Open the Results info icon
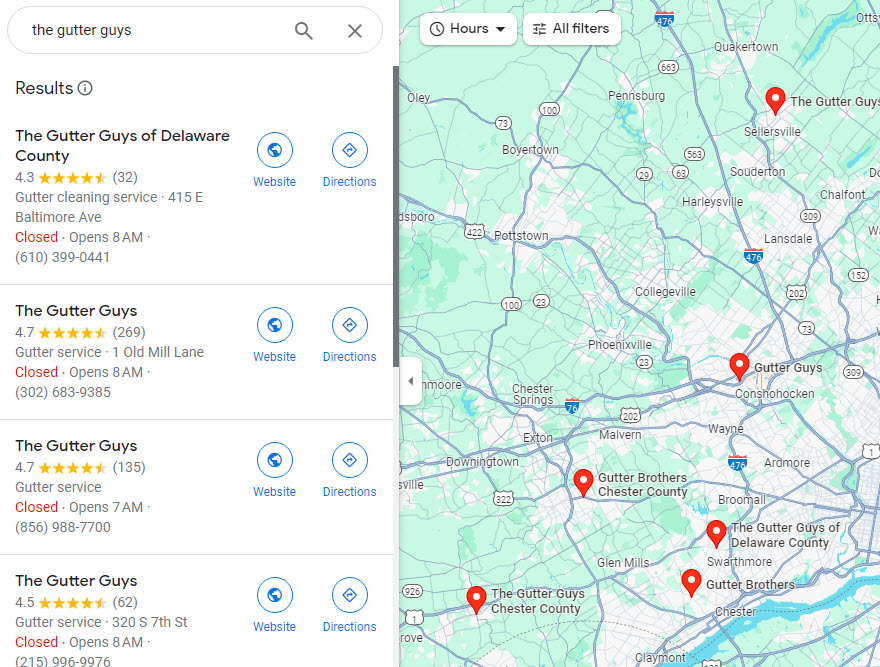 85,88
